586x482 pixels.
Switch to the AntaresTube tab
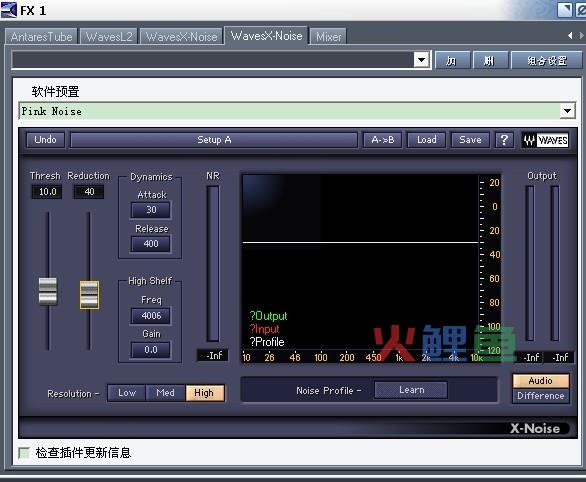pos(41,37)
